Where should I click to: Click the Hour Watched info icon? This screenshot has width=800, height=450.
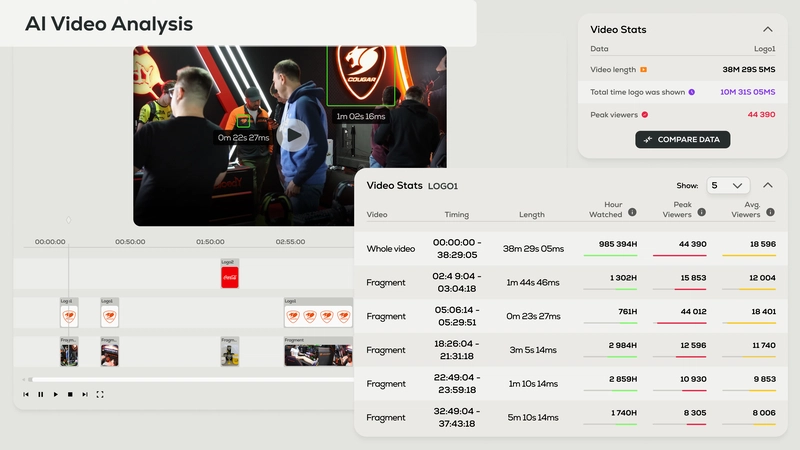click(632, 212)
